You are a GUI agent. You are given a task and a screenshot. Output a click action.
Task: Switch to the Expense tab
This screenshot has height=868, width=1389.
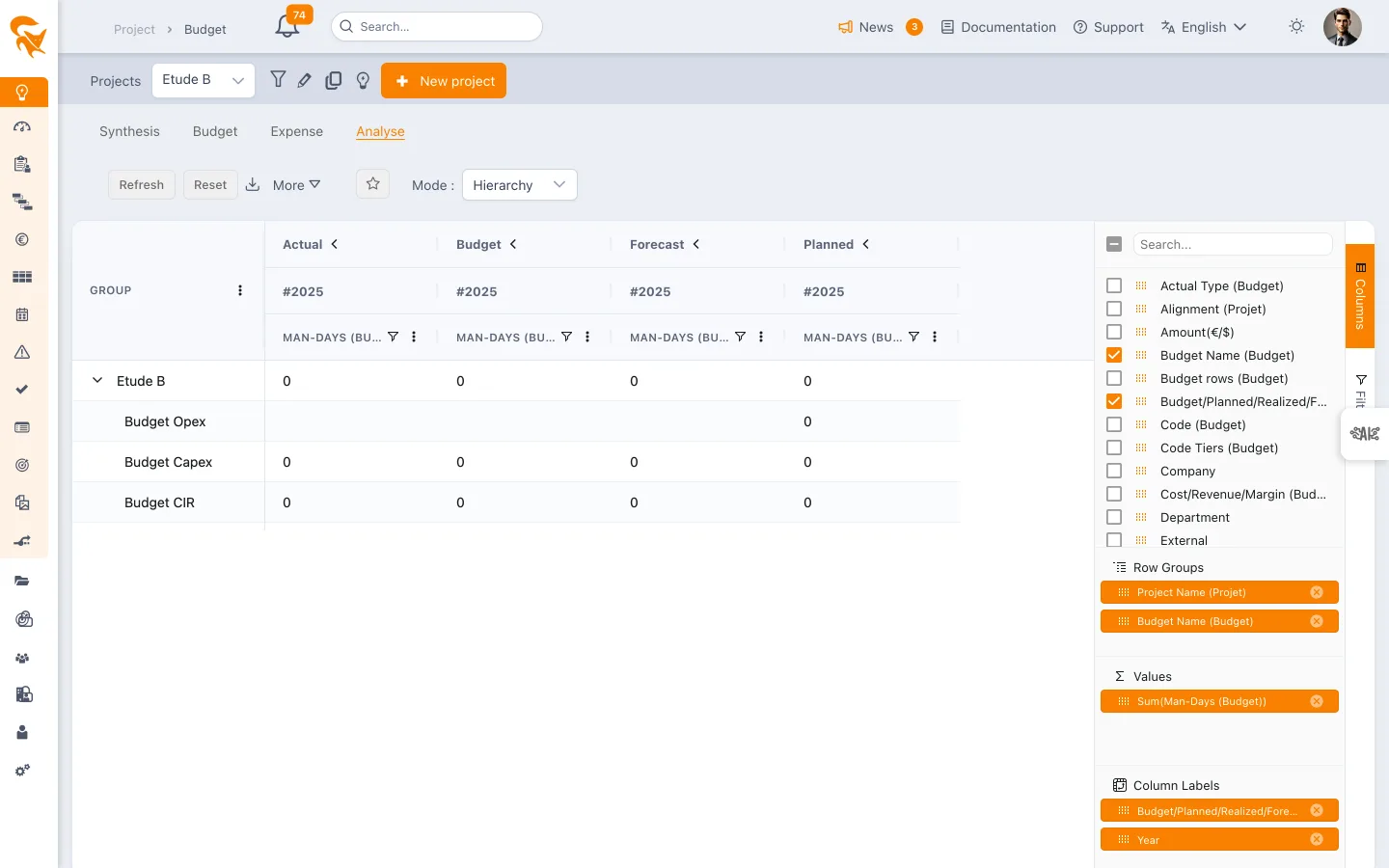click(x=297, y=131)
